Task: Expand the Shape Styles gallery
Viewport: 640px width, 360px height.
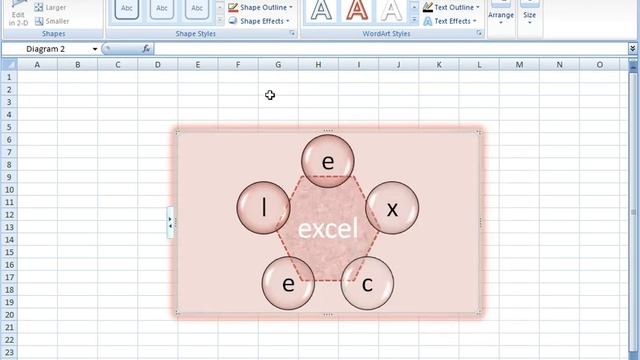Action: [220, 20]
